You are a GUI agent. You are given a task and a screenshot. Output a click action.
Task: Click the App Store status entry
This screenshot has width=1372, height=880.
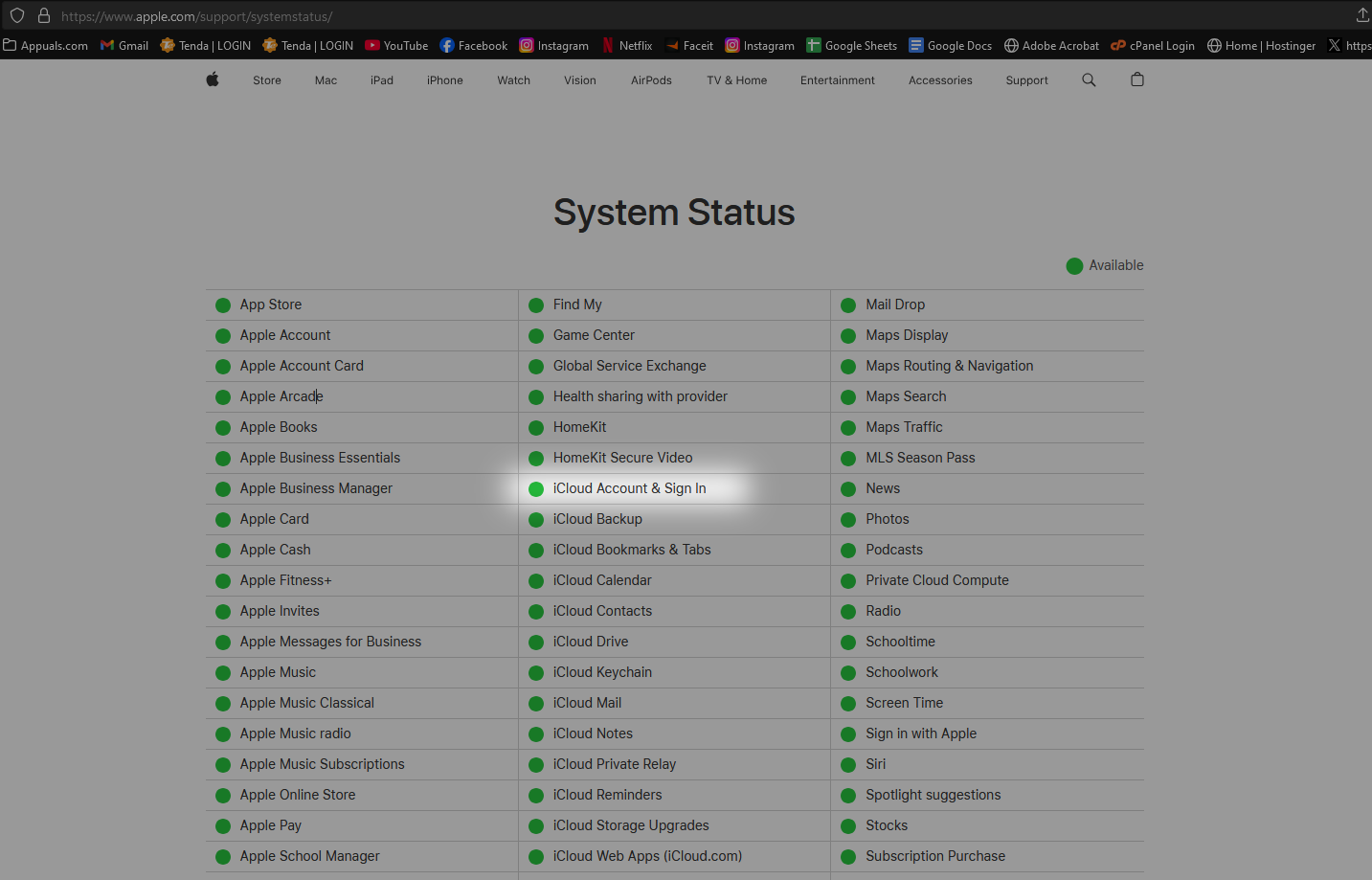270,305
